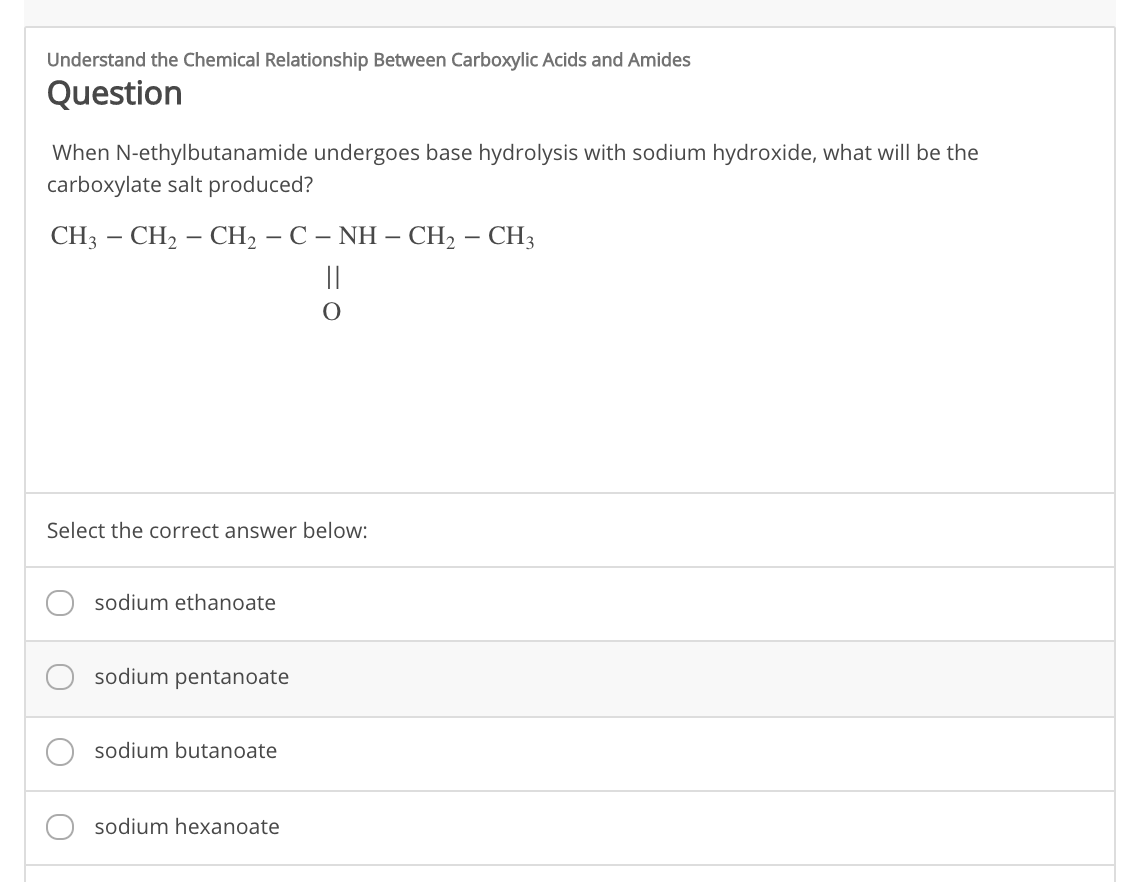Choose the sodium pentanoate radio button
This screenshot has height=882, width=1130.
point(60,677)
